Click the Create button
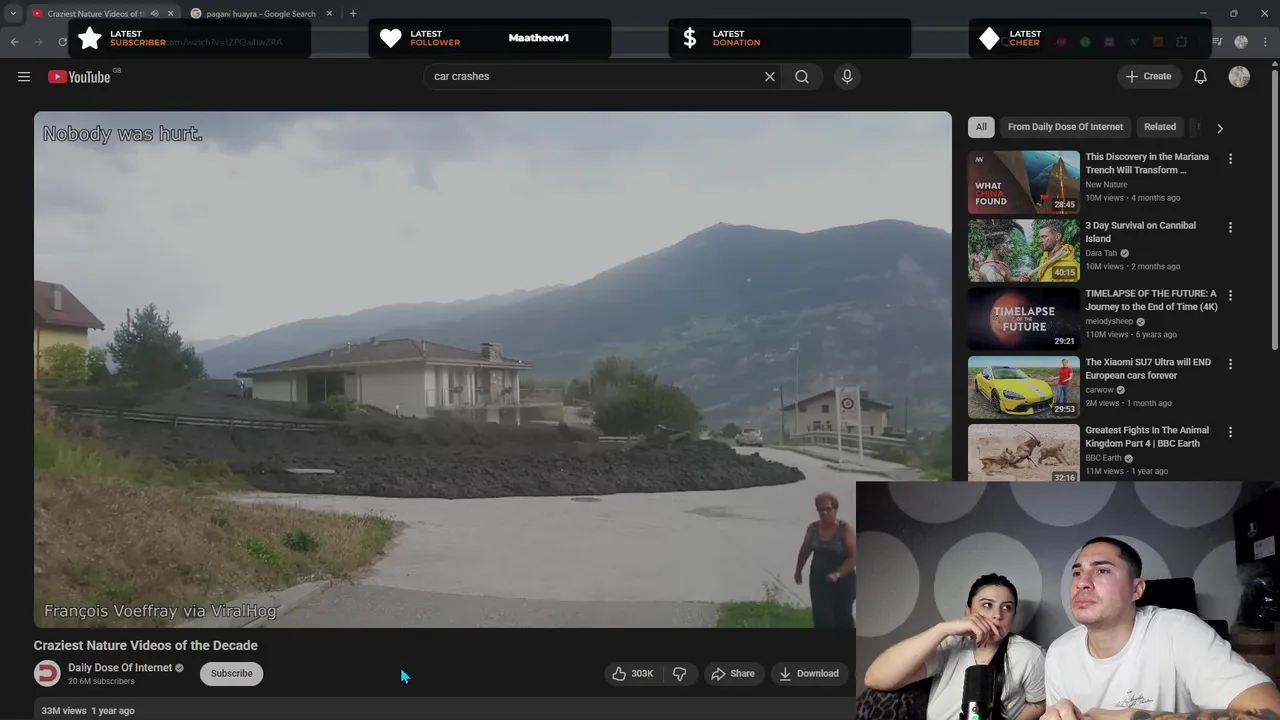Viewport: 1280px width, 720px height. pos(1149,76)
